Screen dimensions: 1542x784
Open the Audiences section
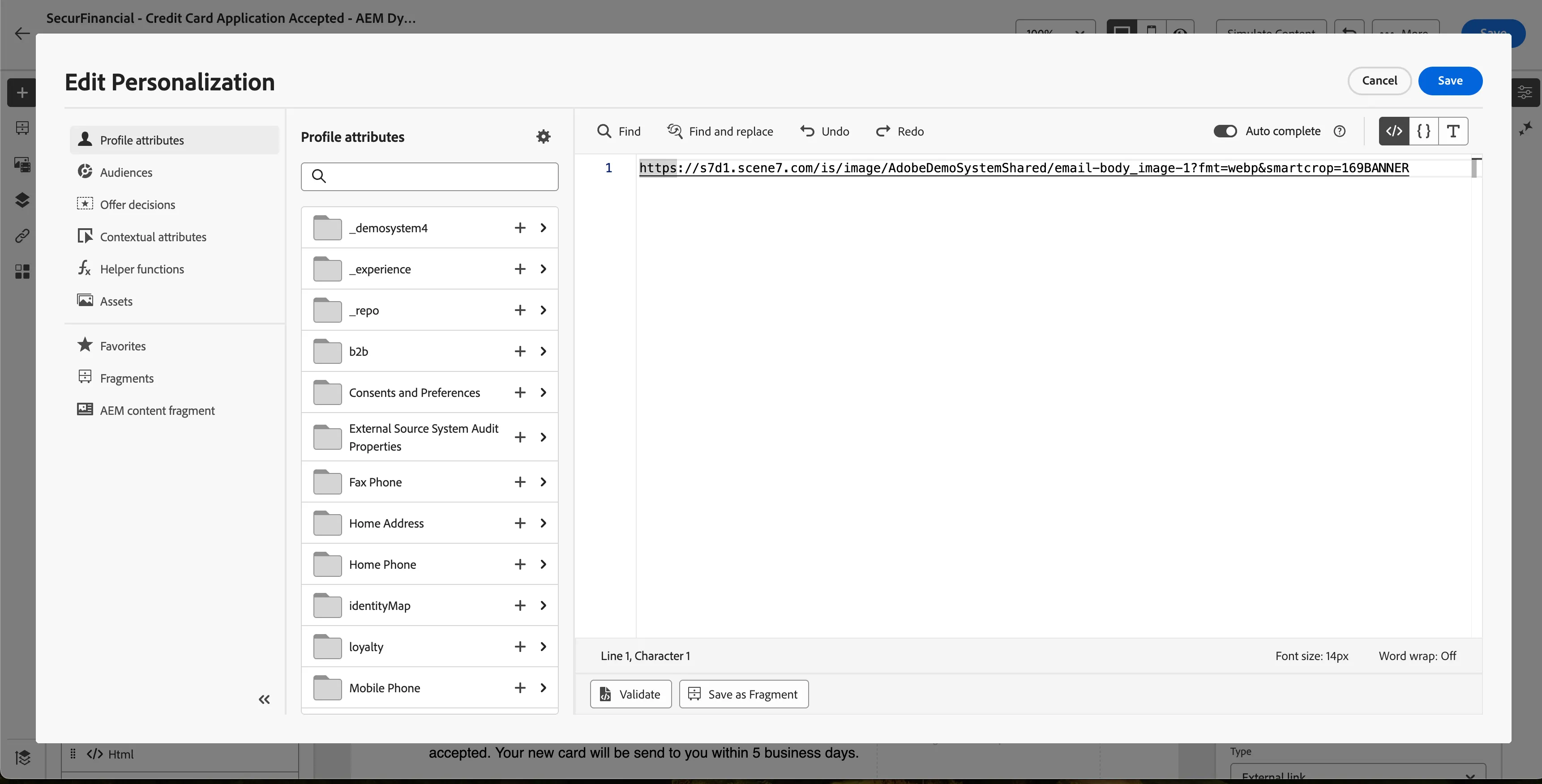coord(174,172)
